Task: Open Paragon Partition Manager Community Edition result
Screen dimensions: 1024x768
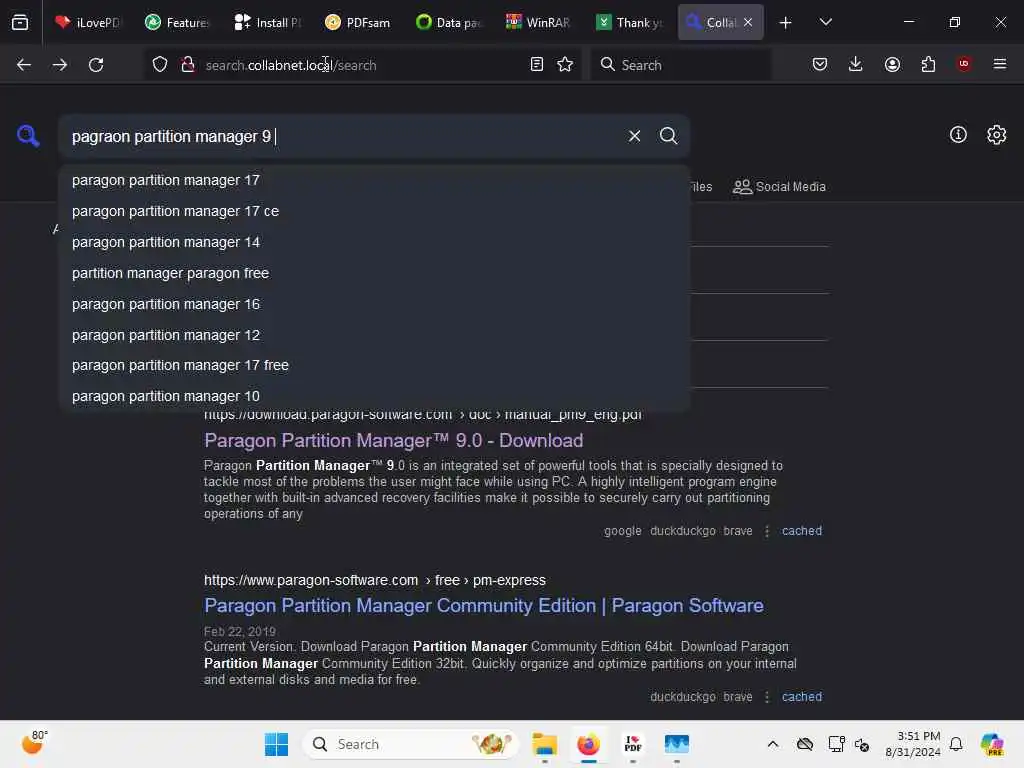Action: (483, 606)
